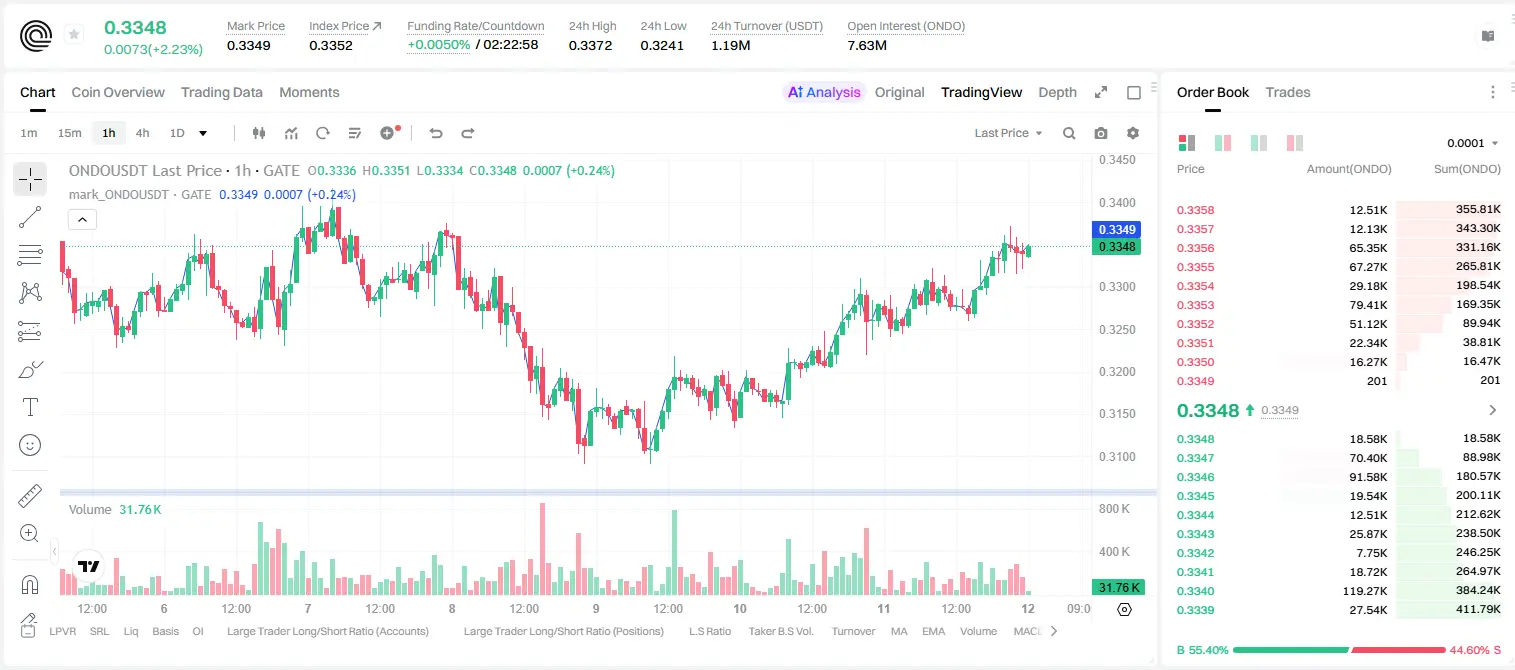This screenshot has height=670, width=1515.
Task: Switch chart to Depth view
Action: pos(1057,92)
